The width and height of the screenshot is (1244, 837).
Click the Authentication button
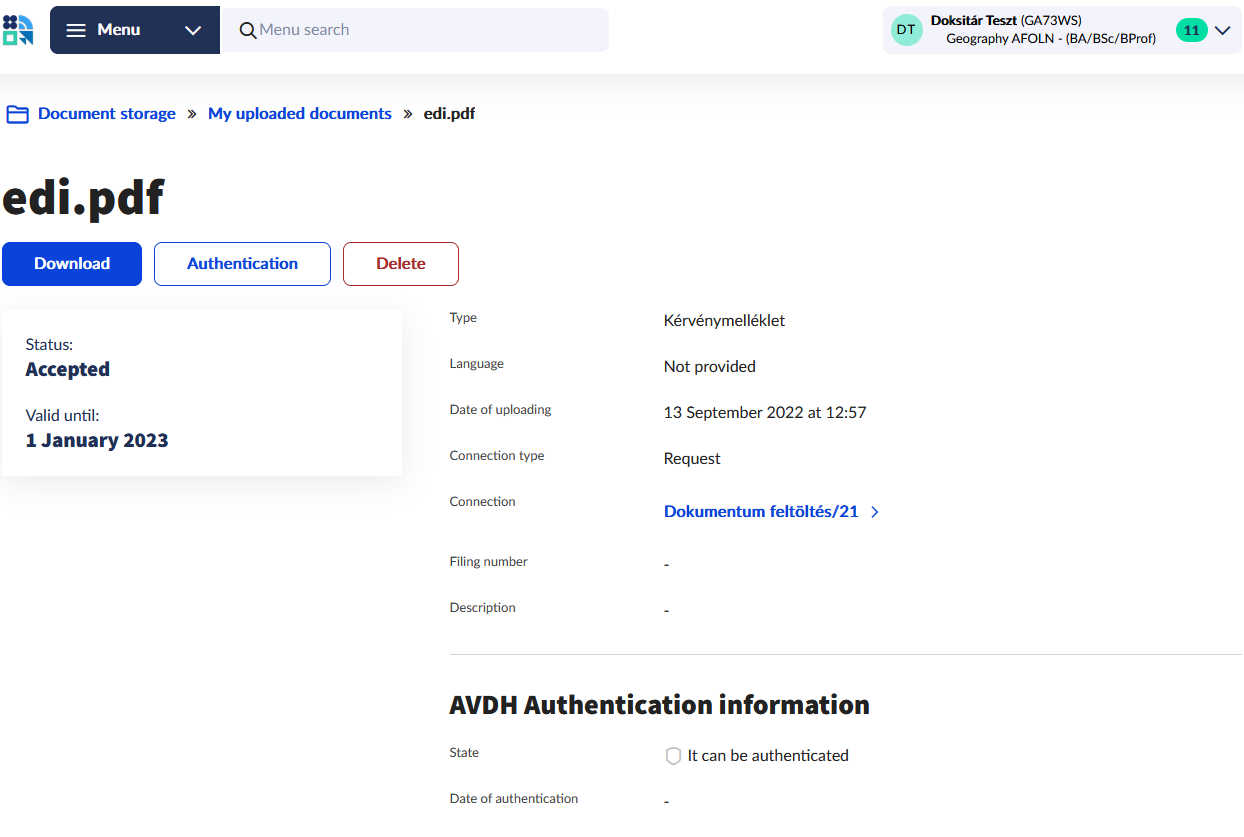[x=242, y=264]
